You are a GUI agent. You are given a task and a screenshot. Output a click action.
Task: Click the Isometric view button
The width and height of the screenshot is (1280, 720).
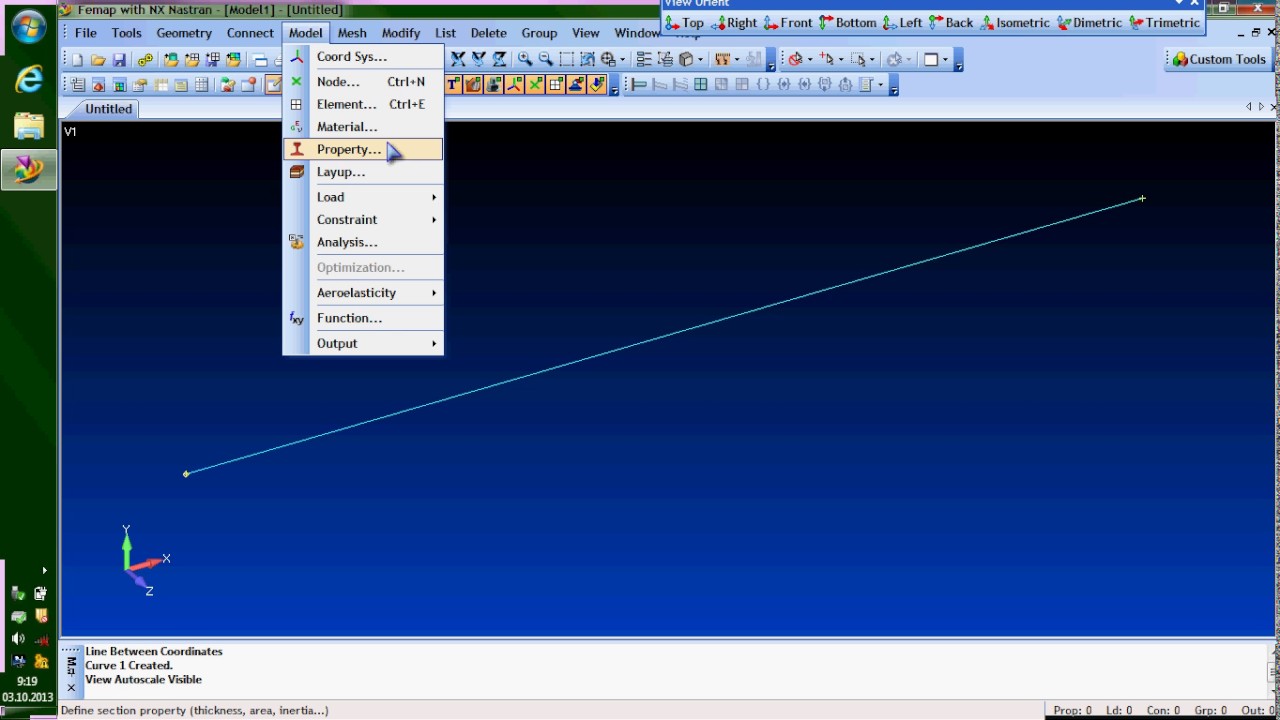click(1016, 23)
